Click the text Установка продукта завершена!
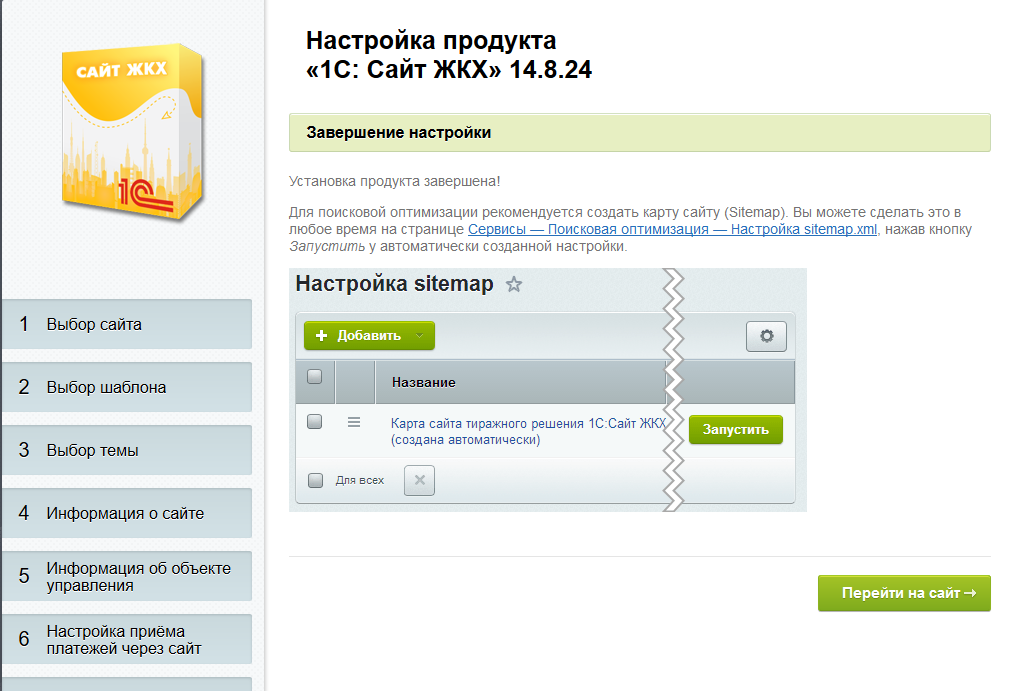 pyautogui.click(x=395, y=181)
